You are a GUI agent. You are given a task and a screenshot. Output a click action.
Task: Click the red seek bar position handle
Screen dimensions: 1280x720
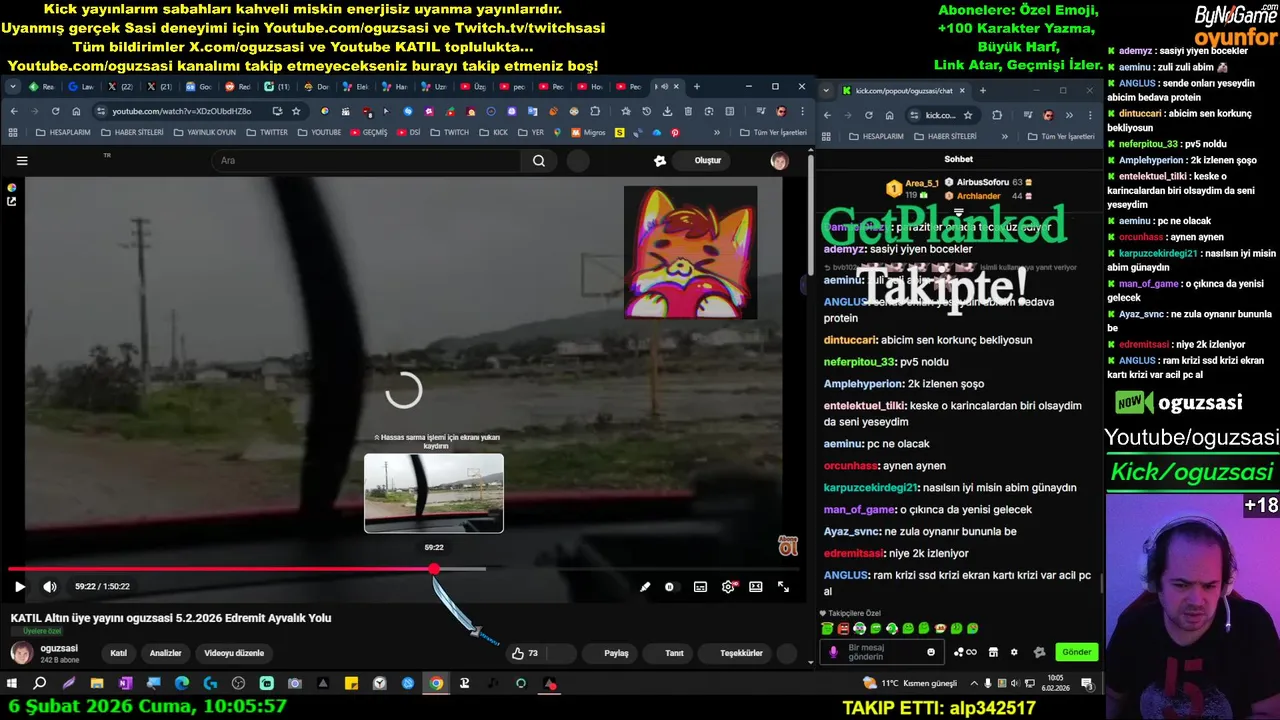point(434,569)
